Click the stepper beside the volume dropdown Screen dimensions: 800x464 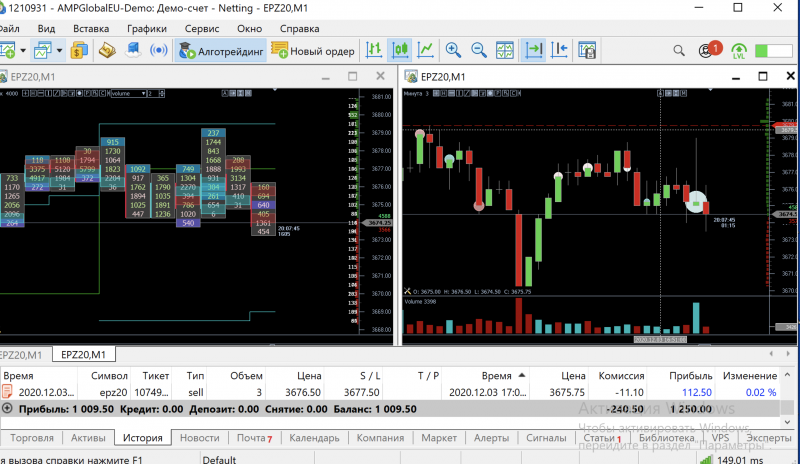tap(162, 93)
